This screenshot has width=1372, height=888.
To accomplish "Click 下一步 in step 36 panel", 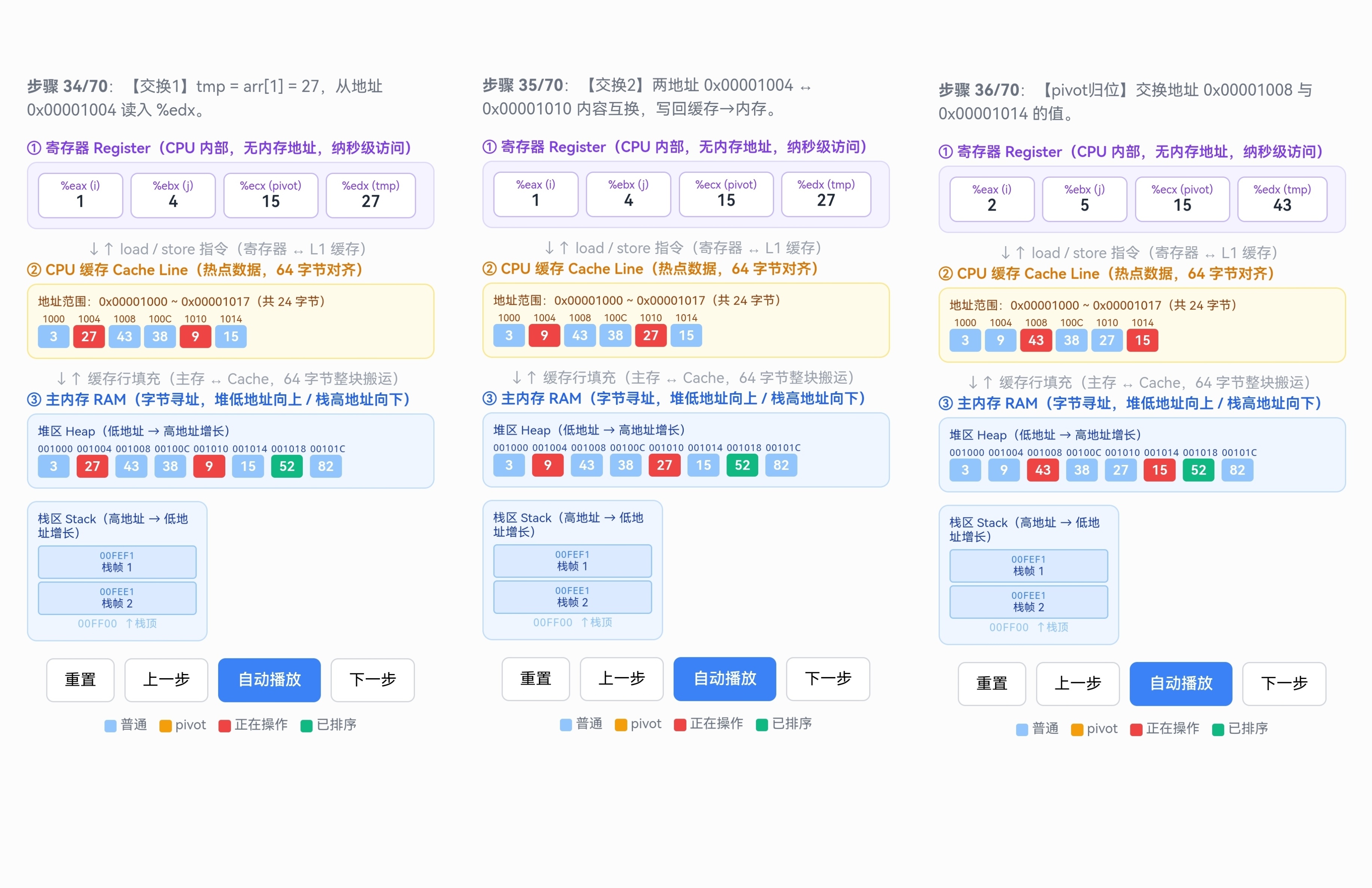I will [1284, 683].
